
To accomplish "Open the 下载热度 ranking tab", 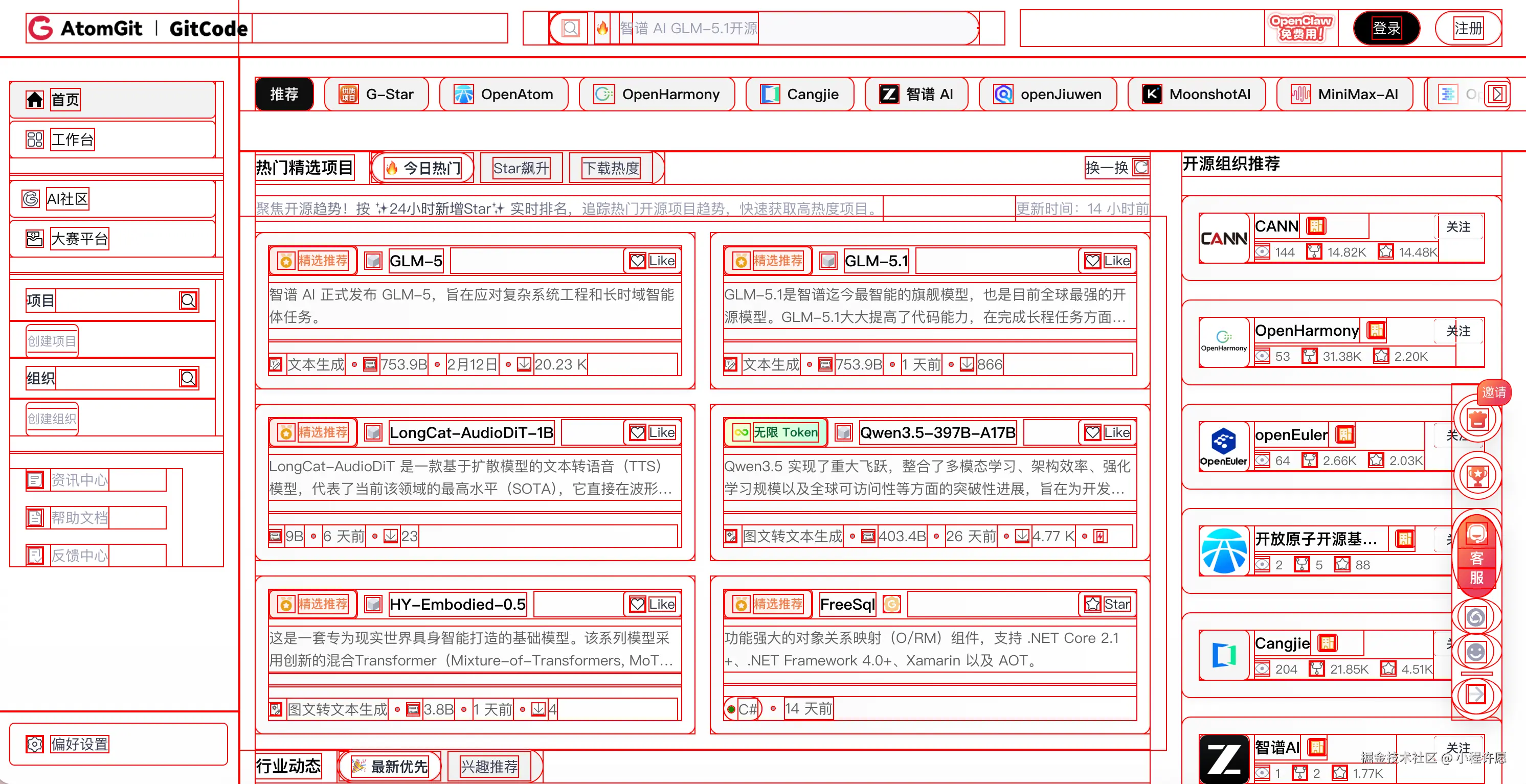I will (x=611, y=168).
